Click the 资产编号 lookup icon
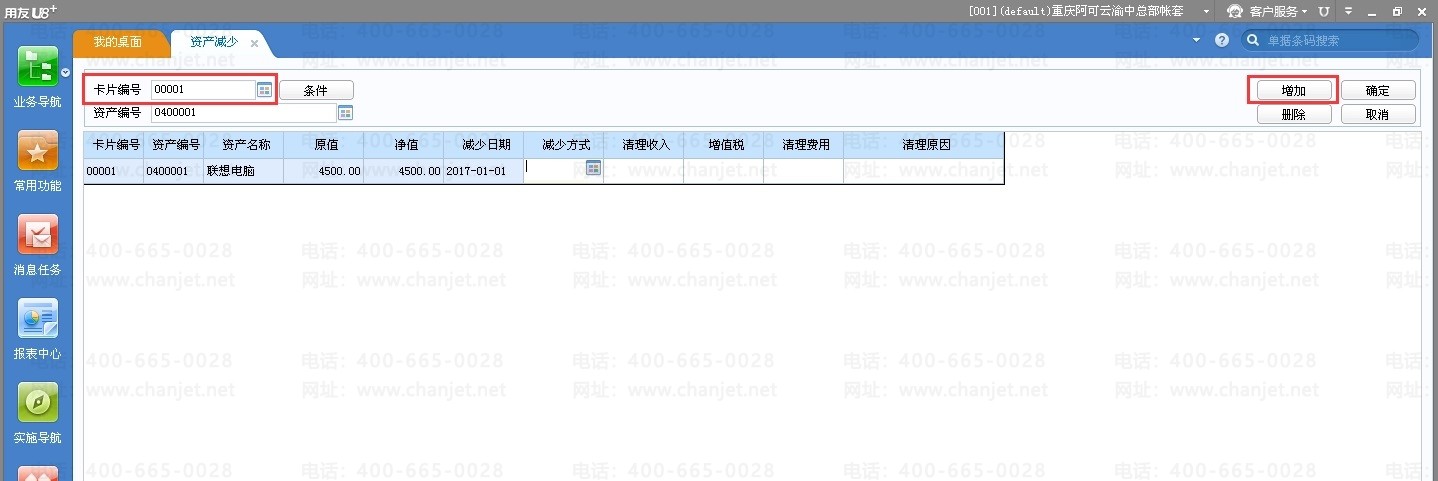Screen dimensions: 1438x481 345,113
